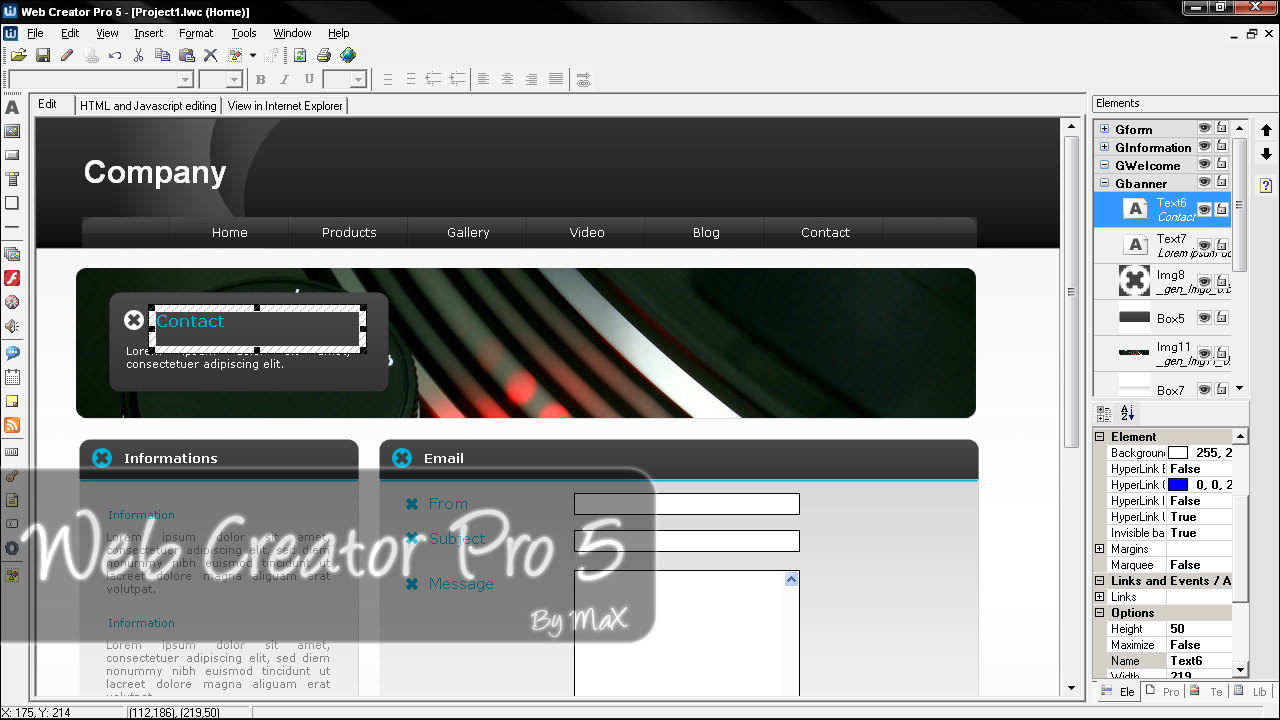
Task: Toggle visibility eye for Gbanner group
Action: [1204, 183]
